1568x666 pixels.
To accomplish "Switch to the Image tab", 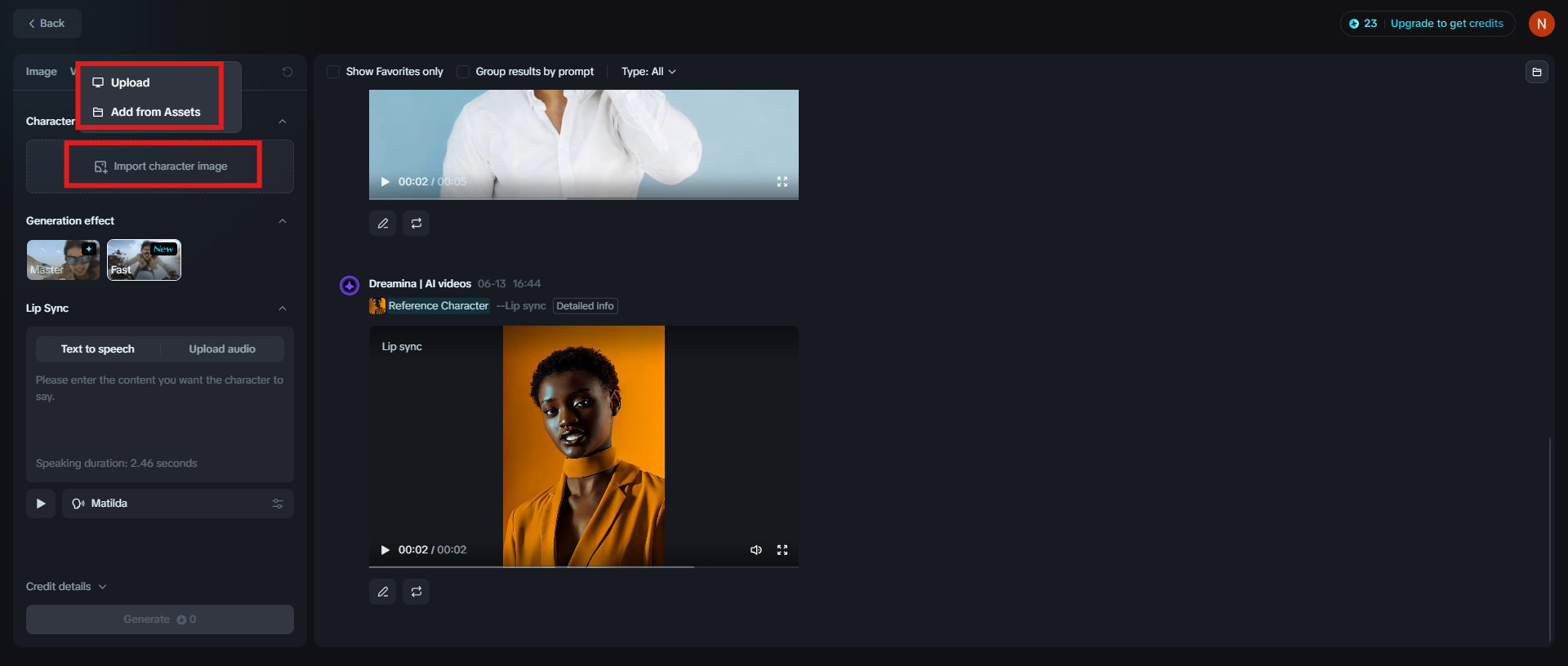I will pyautogui.click(x=42, y=72).
